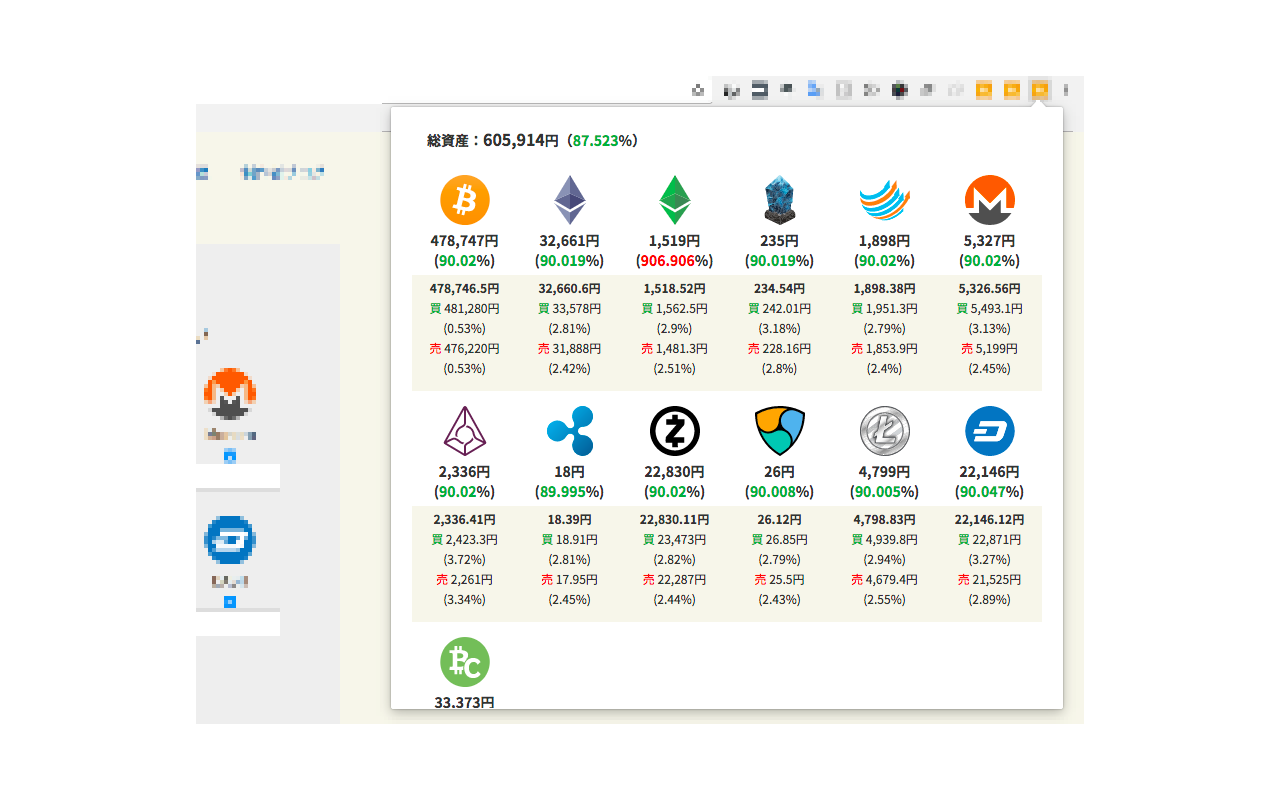Click the Factom striped wave icon
The height and width of the screenshot is (800, 1280).
tap(885, 200)
